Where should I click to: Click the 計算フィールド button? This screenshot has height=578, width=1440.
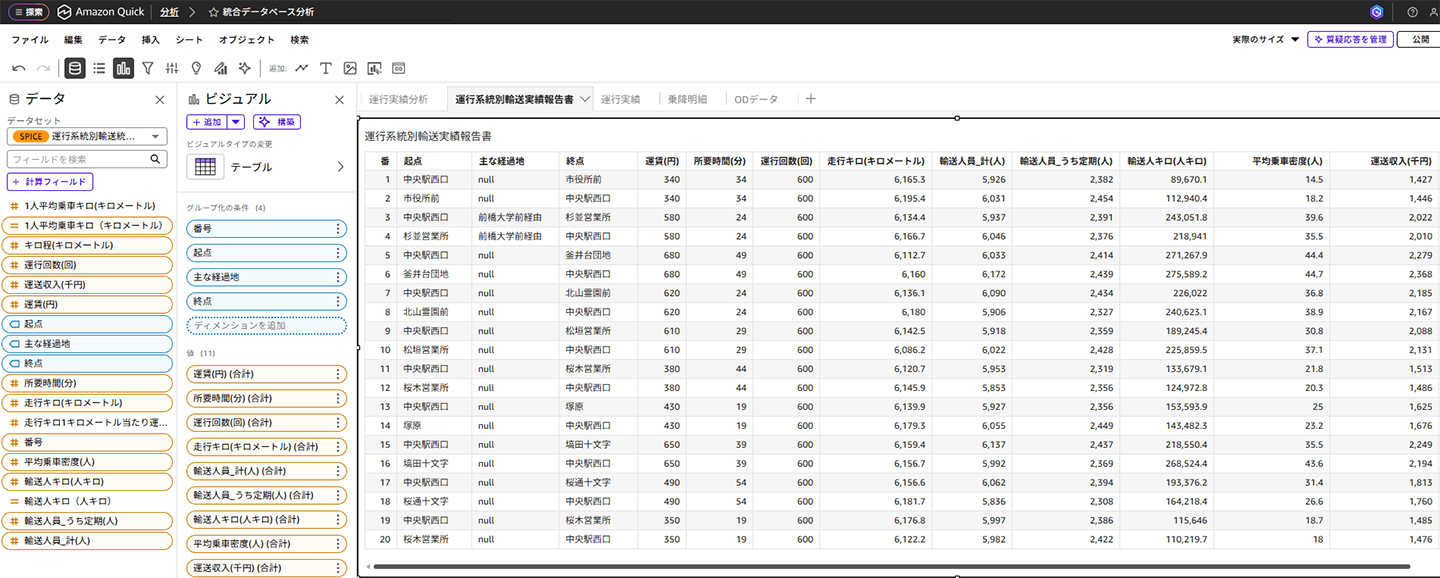pyautogui.click(x=51, y=181)
